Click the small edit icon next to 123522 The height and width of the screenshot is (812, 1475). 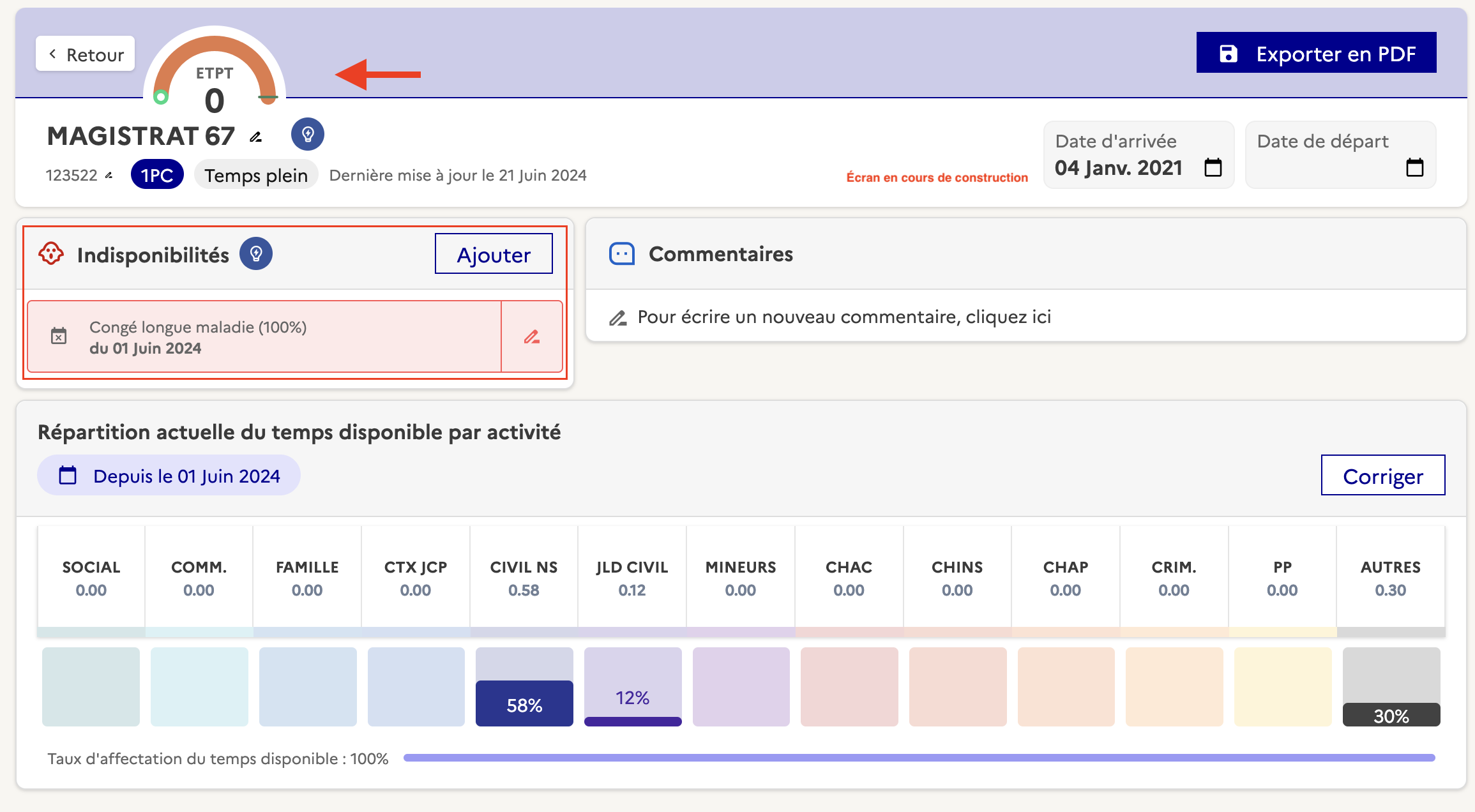tap(109, 176)
